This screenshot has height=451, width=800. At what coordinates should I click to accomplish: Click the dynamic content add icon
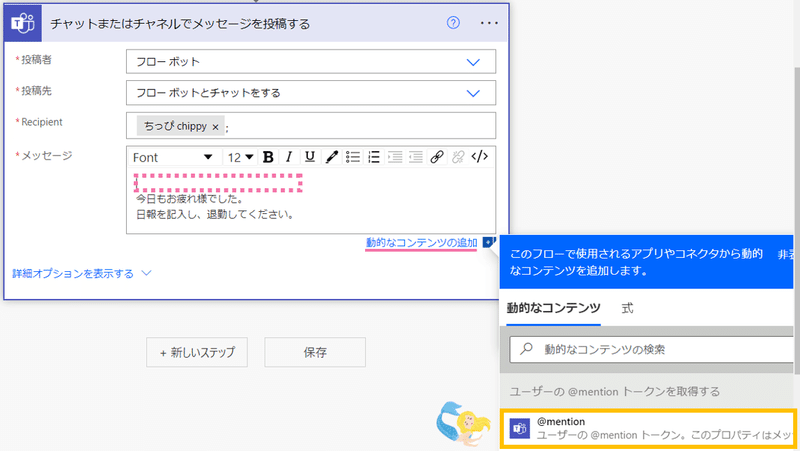point(488,242)
